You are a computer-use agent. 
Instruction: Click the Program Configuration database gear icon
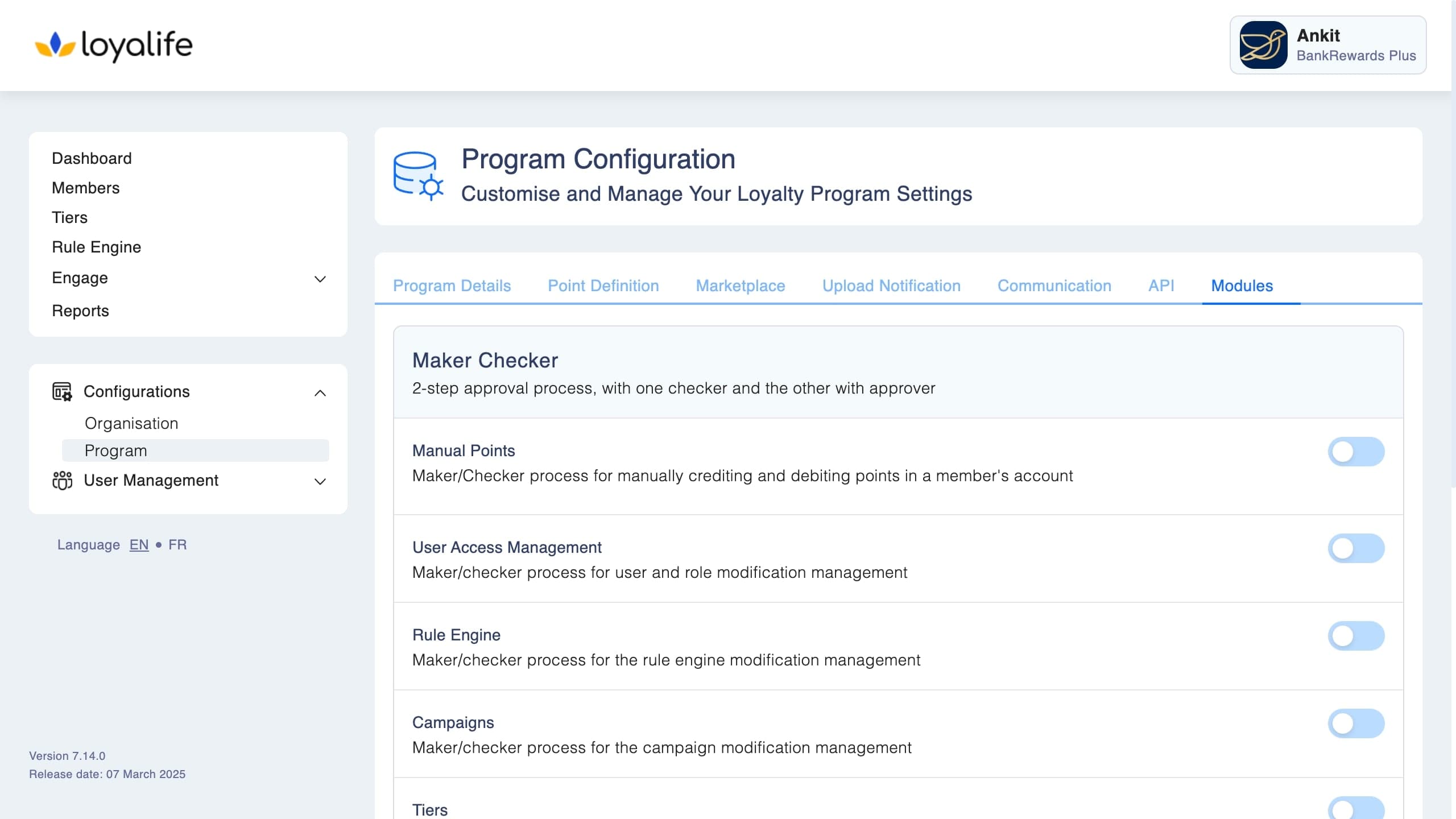pos(419,176)
